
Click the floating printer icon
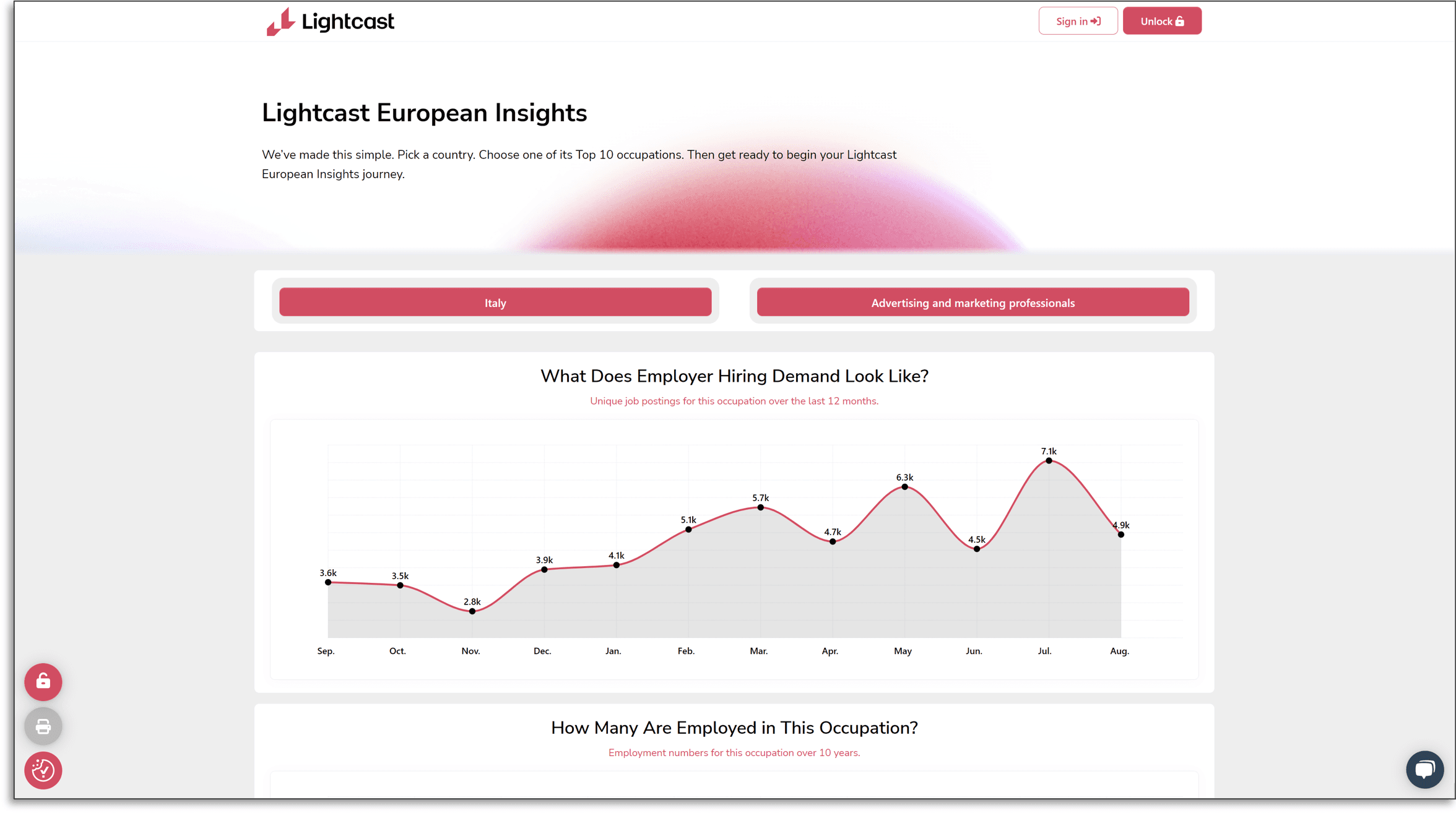tap(43, 726)
